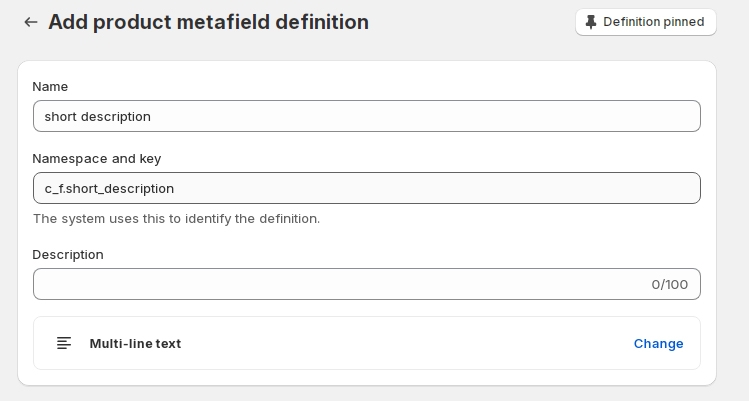Place cursor on 'c_f.short_description' key text

click(x=109, y=188)
